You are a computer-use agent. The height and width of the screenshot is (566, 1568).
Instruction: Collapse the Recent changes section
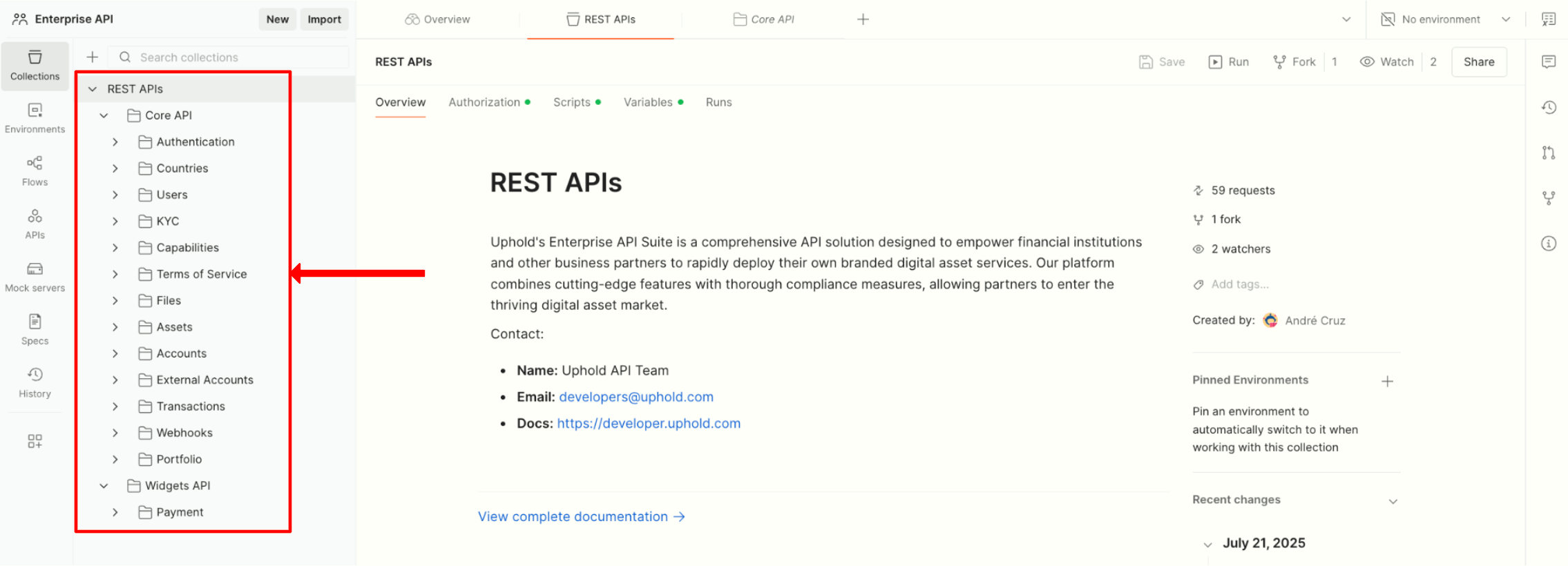(1393, 501)
